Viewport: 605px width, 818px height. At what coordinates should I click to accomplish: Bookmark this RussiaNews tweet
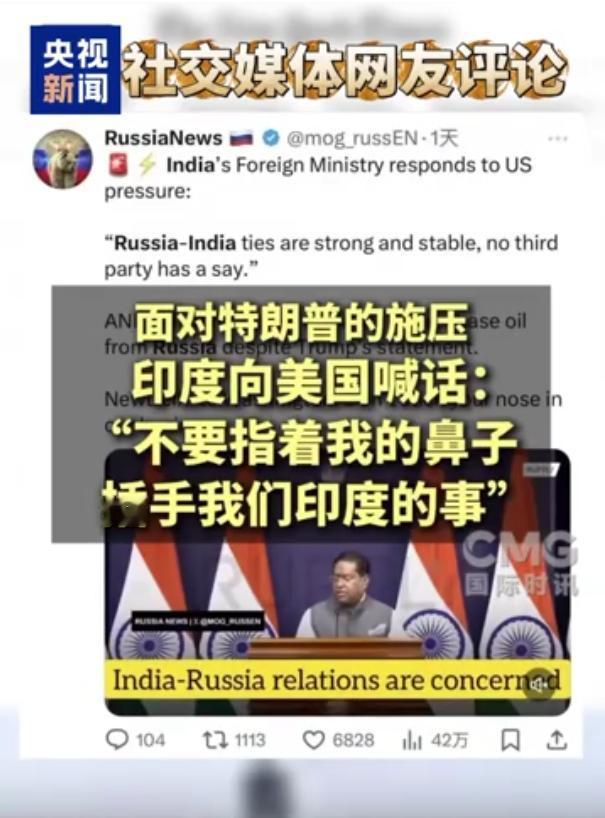tap(510, 740)
